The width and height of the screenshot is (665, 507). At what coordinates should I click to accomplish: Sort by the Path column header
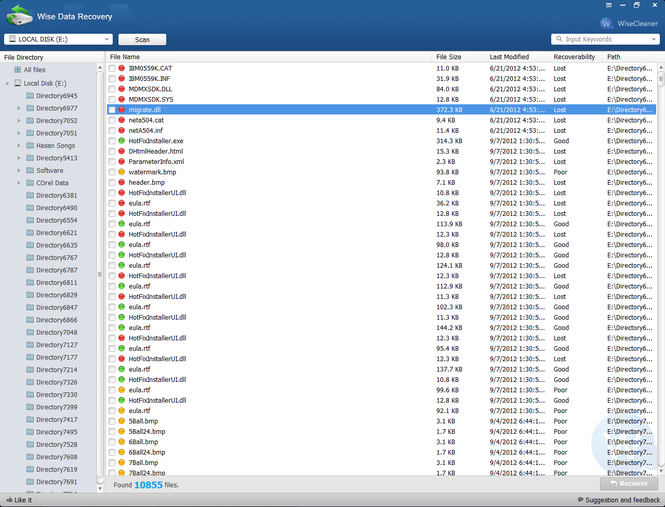point(629,57)
